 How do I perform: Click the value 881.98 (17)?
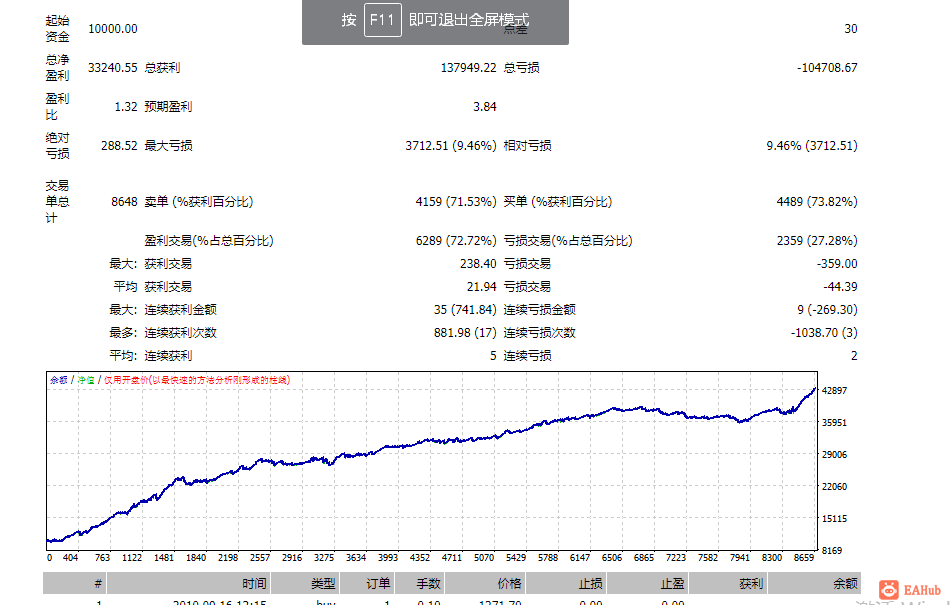pos(465,332)
